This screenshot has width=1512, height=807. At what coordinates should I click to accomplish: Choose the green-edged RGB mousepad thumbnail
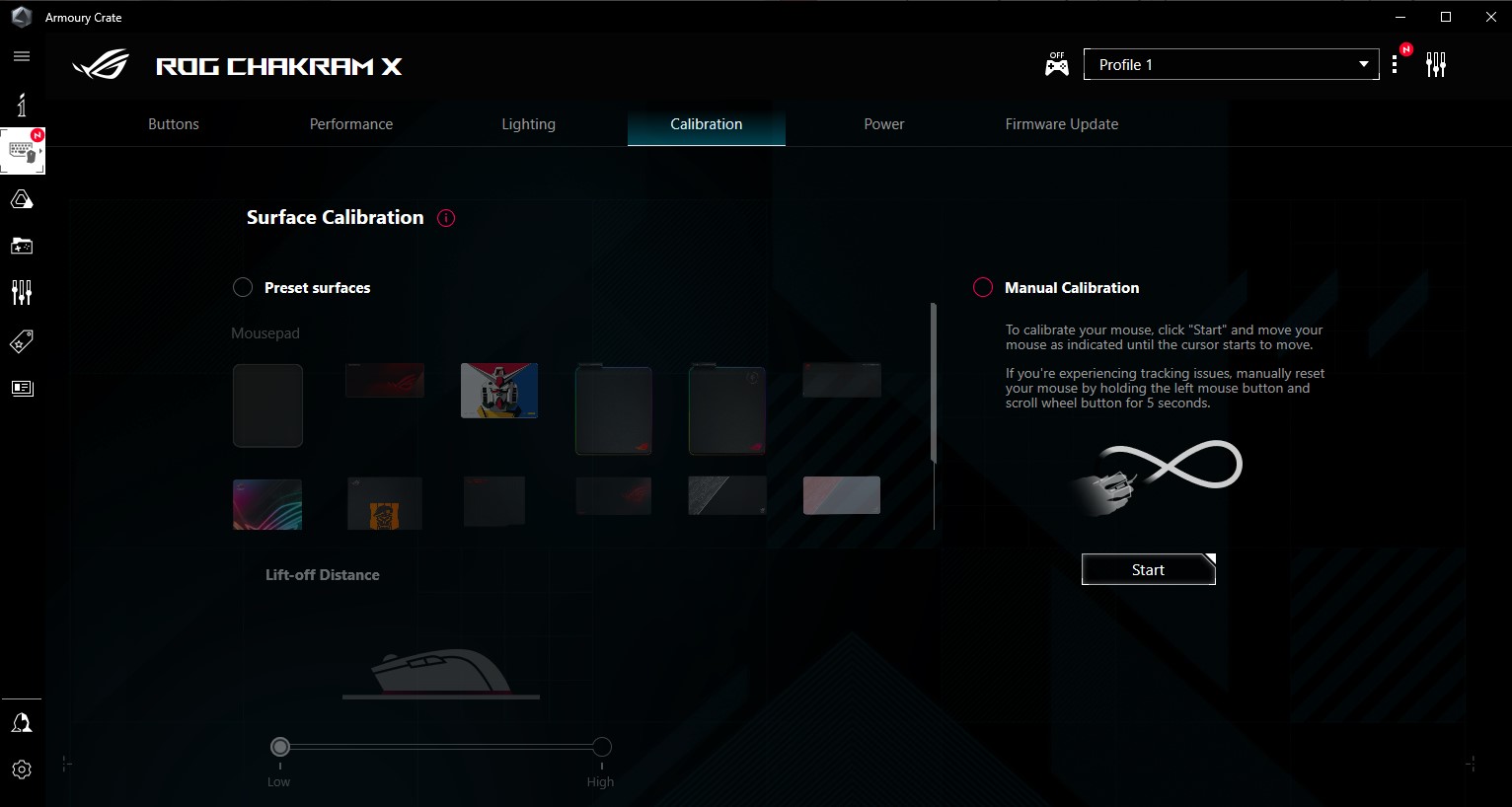(614, 410)
